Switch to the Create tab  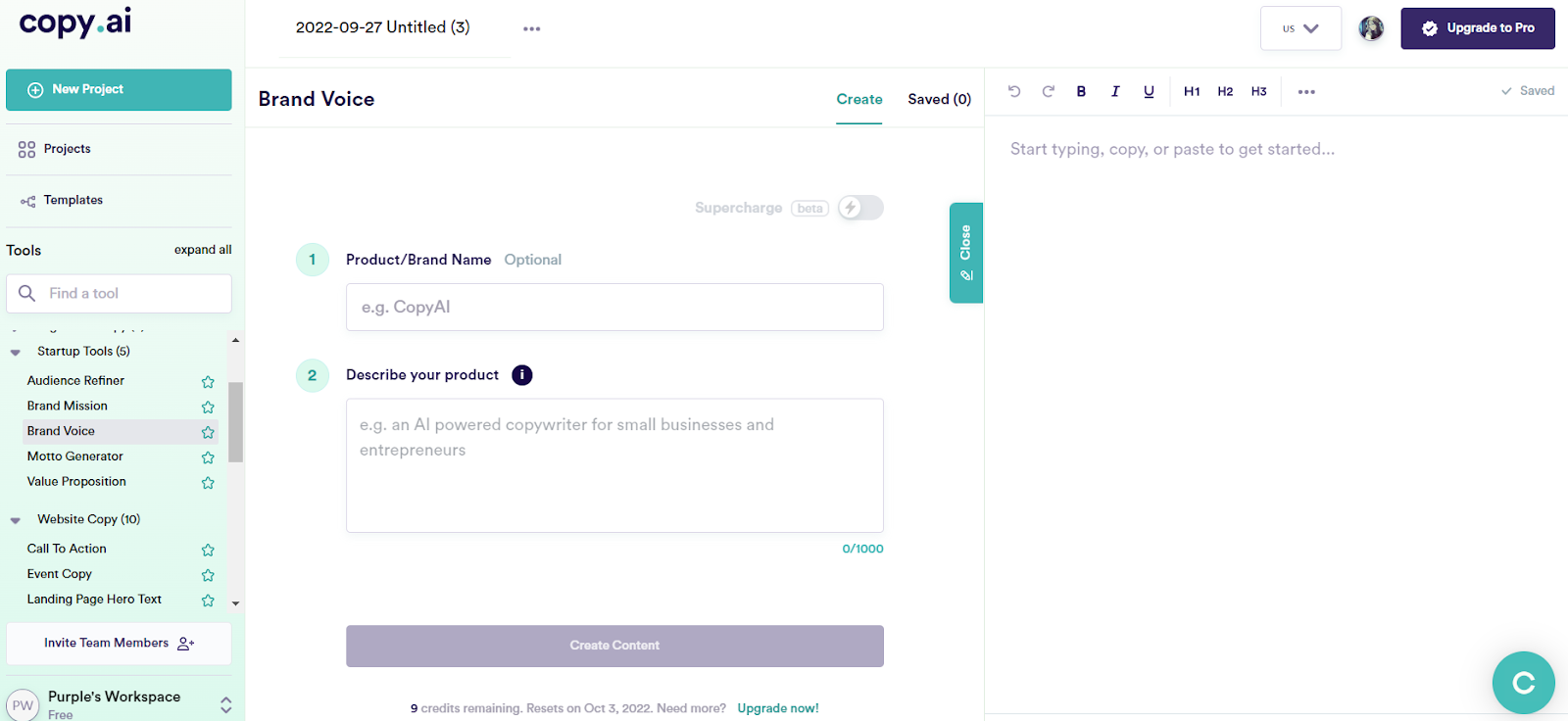point(859,99)
